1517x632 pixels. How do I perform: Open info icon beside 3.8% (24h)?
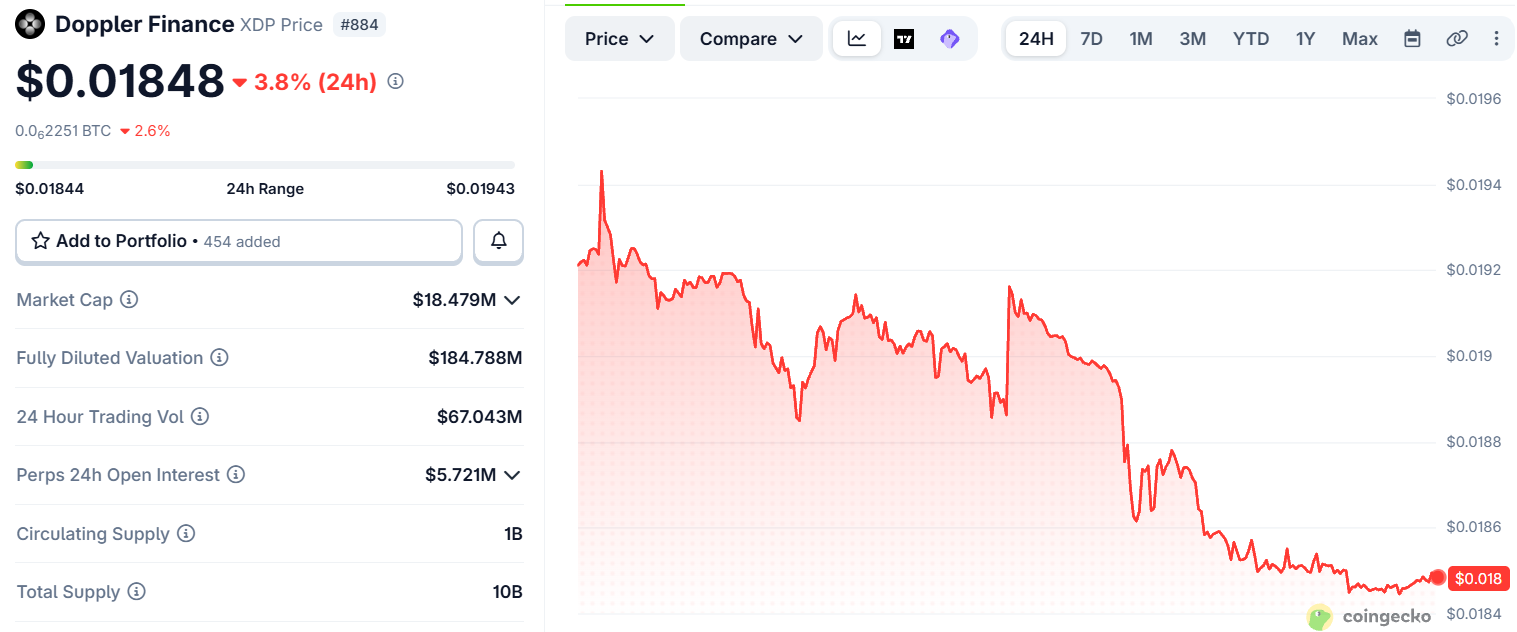(x=395, y=81)
